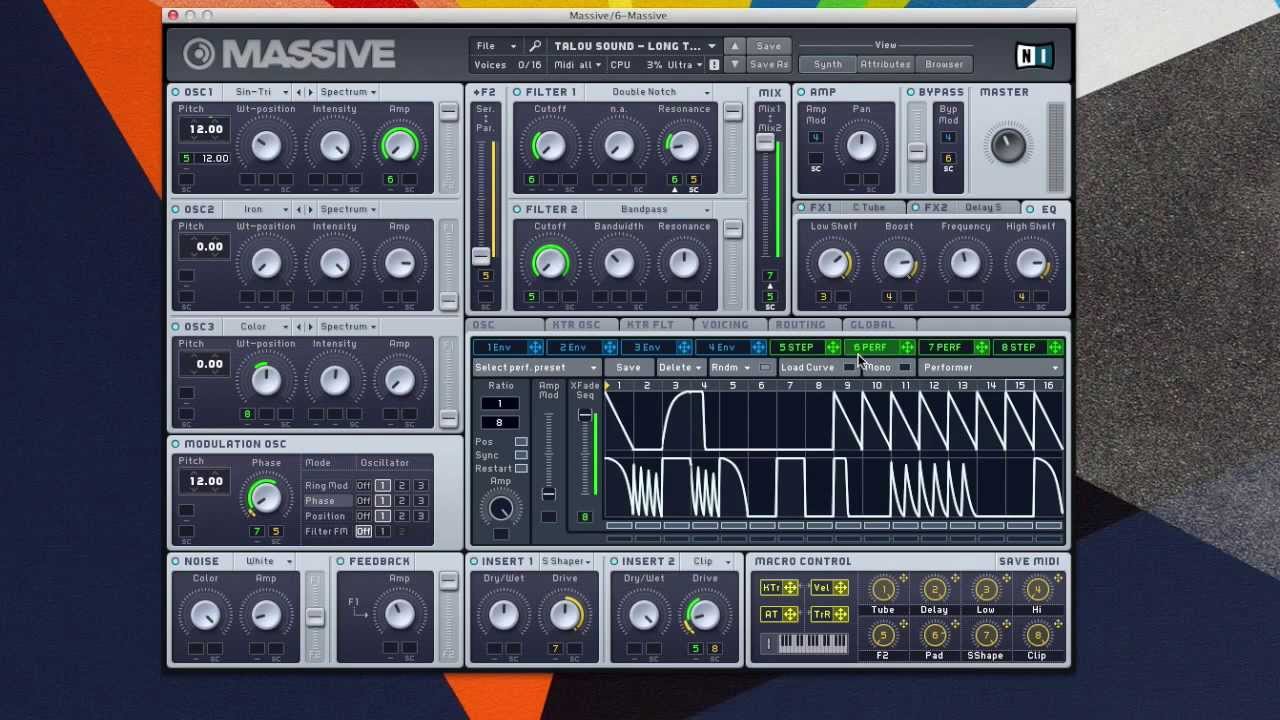Click the next preset down arrow
This screenshot has height=720, width=1280.
[735, 64]
